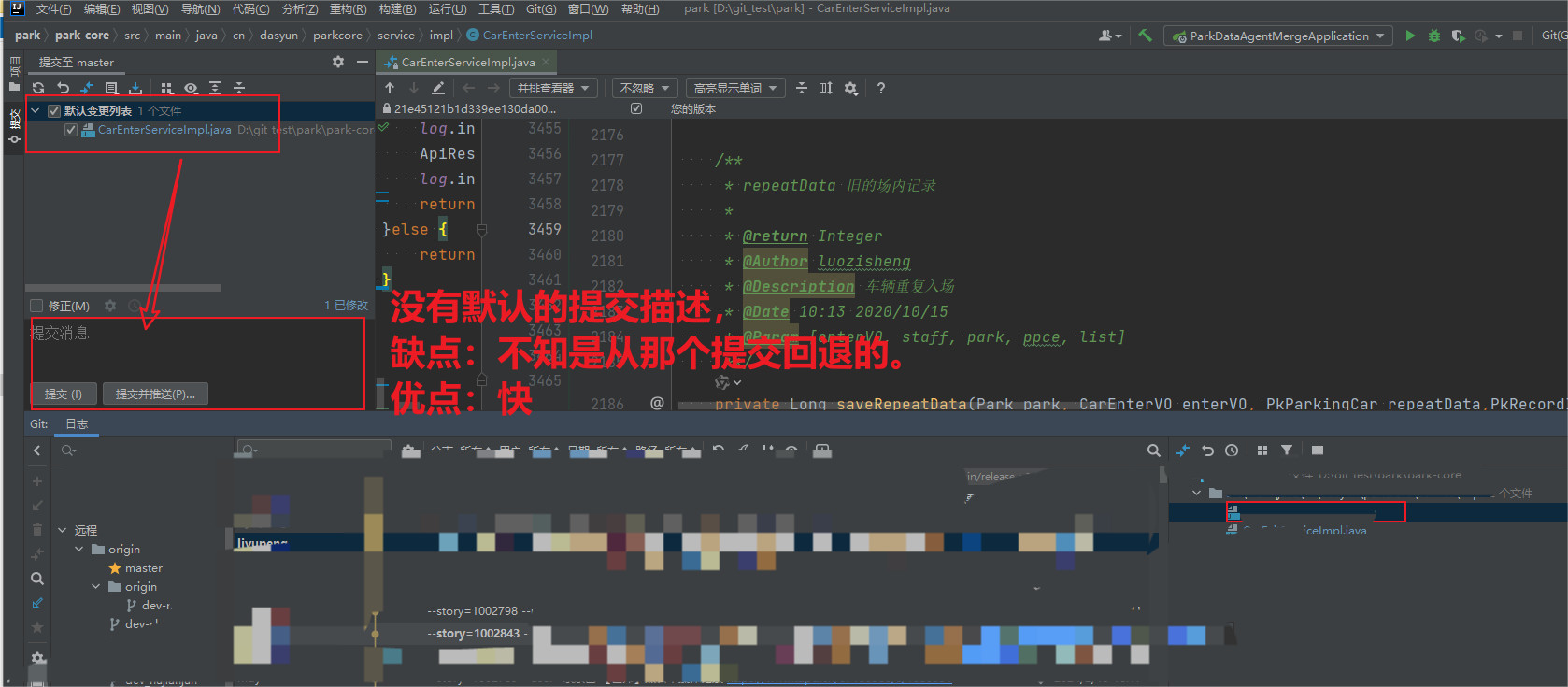
Task: Open the Git menu in menu bar
Action: 540,8
